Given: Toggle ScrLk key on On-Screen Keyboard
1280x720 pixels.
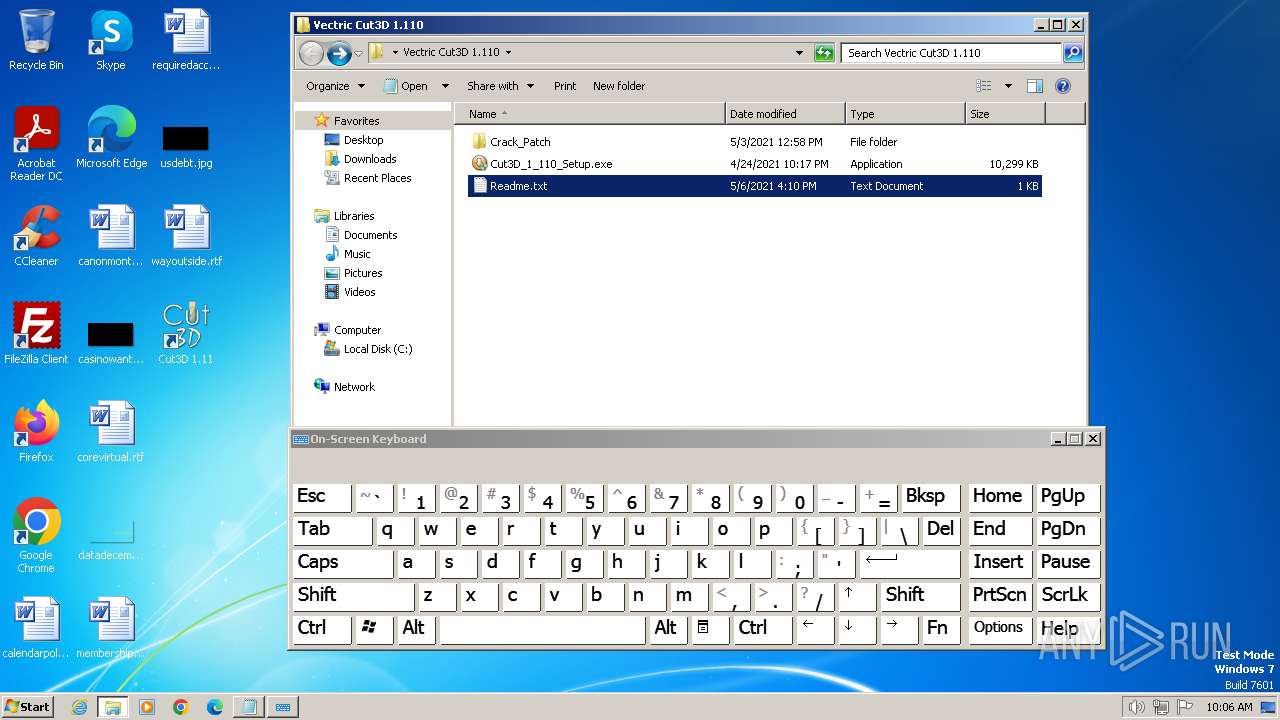Looking at the screenshot, I should (1069, 596).
